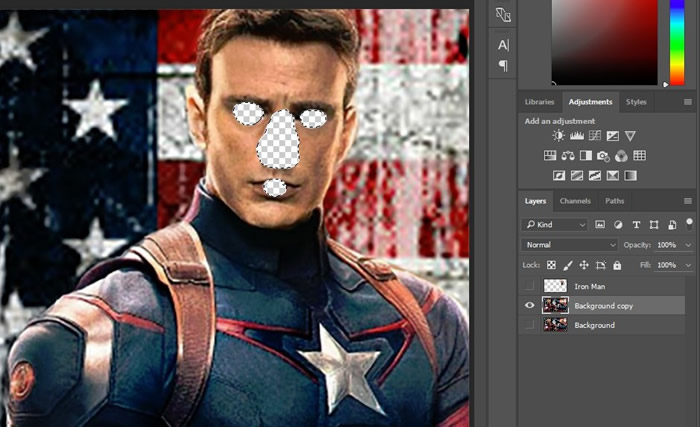This screenshot has height=427, width=700.
Task: Open the Paragraph panel icon
Action: tap(503, 66)
